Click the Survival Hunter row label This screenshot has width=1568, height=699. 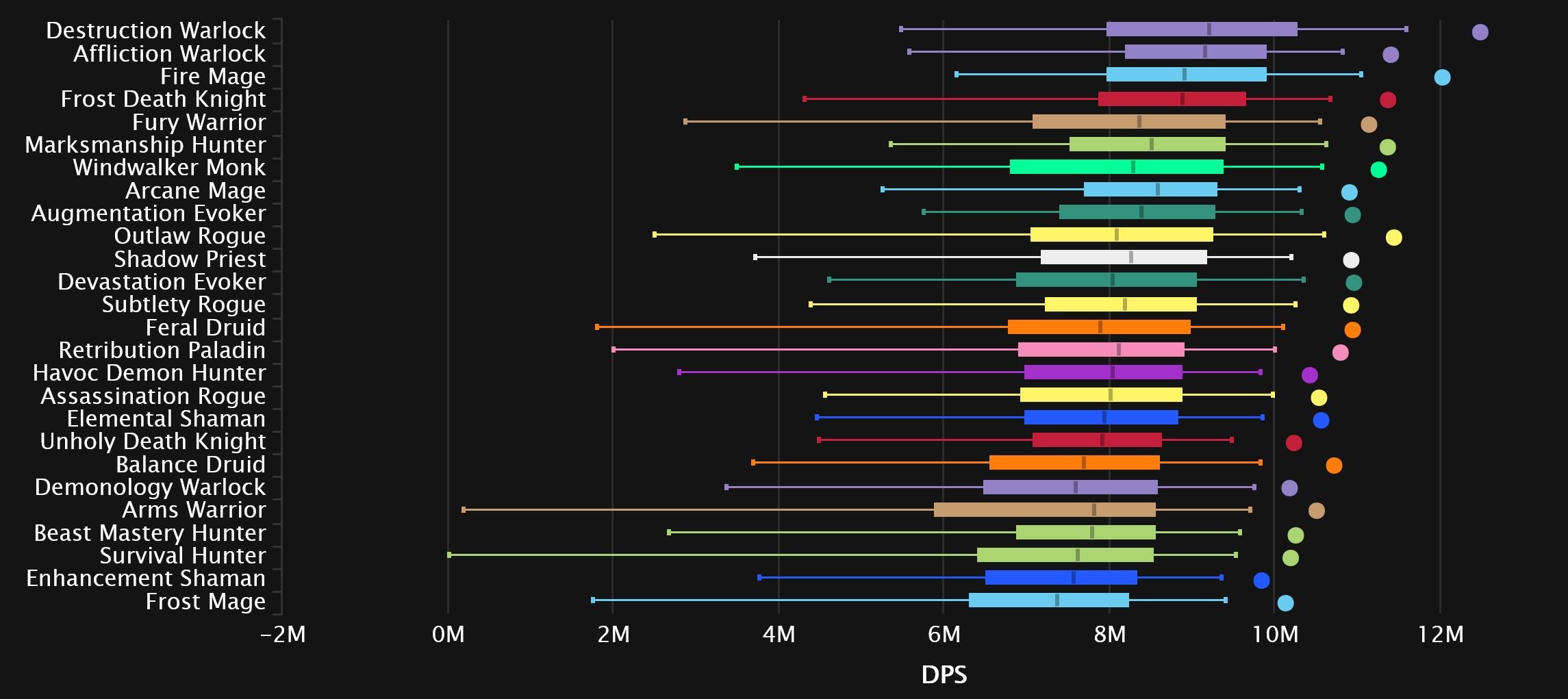point(182,556)
